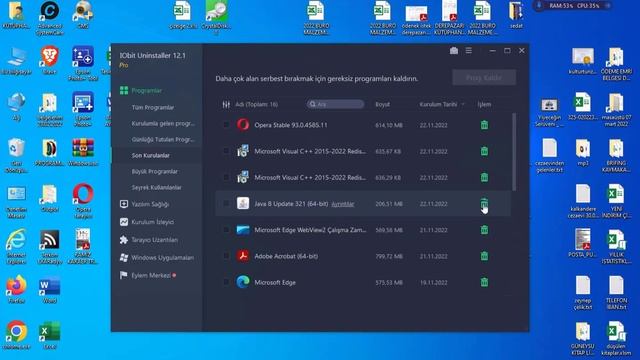Click trash icon in the 19.11.2022 Microsoft Edge row
This screenshot has width=640, height=360.
(x=484, y=282)
